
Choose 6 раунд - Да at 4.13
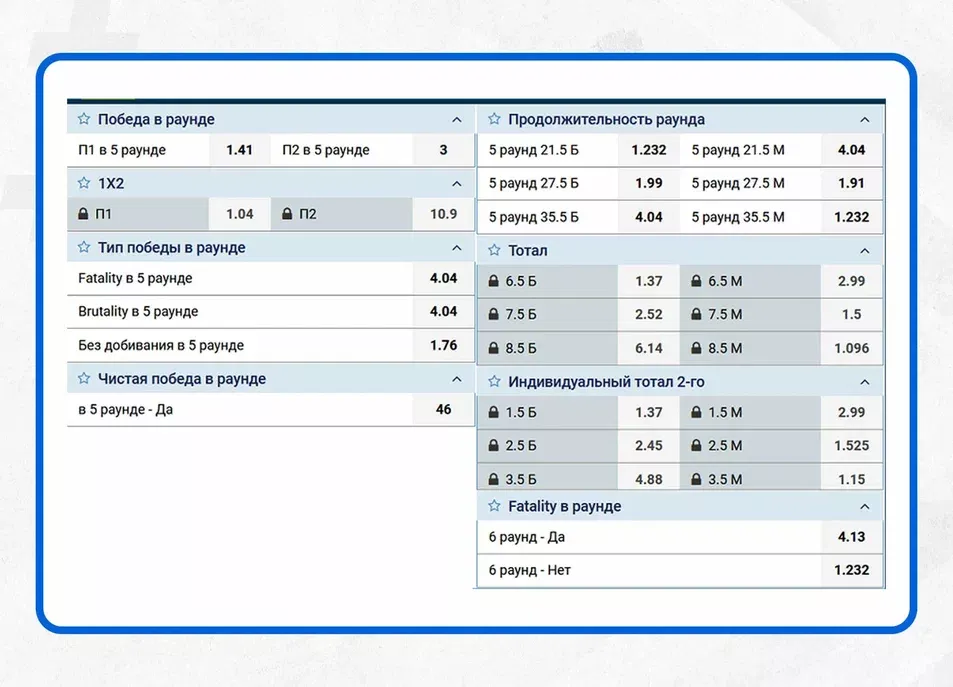pos(851,537)
